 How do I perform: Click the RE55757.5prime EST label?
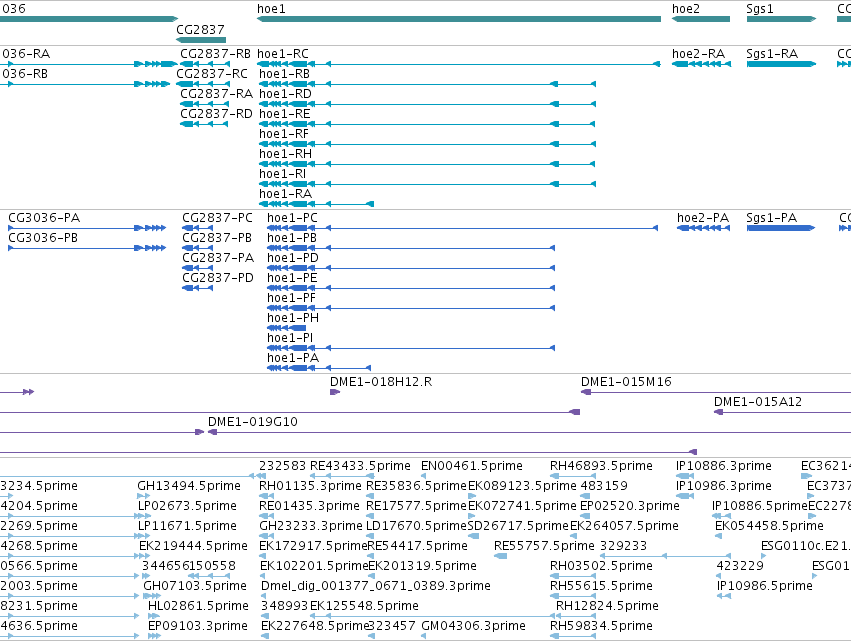point(544,546)
